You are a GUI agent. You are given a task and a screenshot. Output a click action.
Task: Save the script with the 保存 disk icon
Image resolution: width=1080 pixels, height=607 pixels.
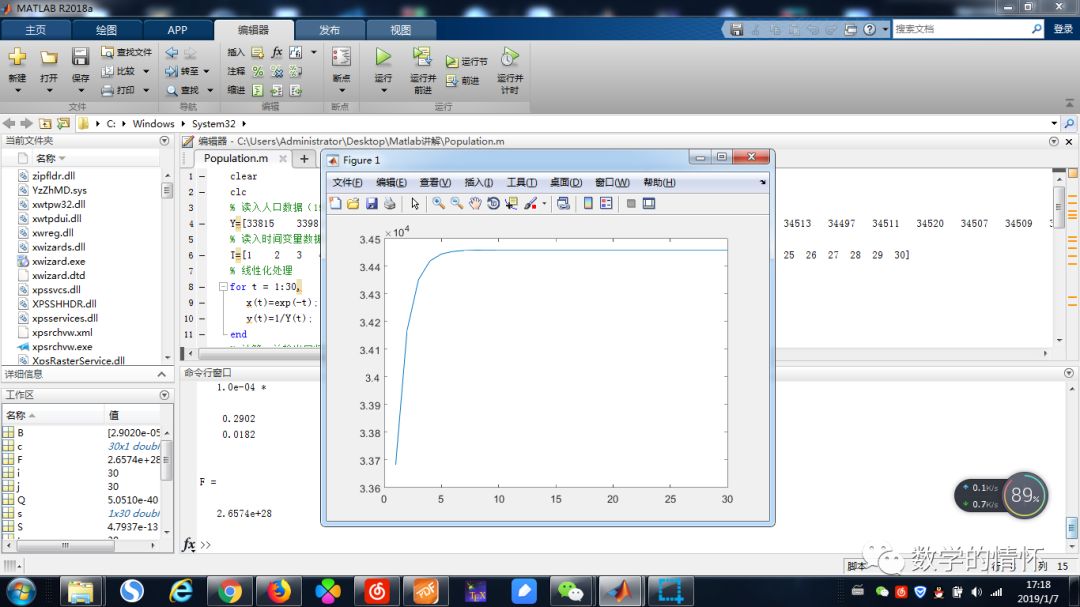(x=81, y=57)
